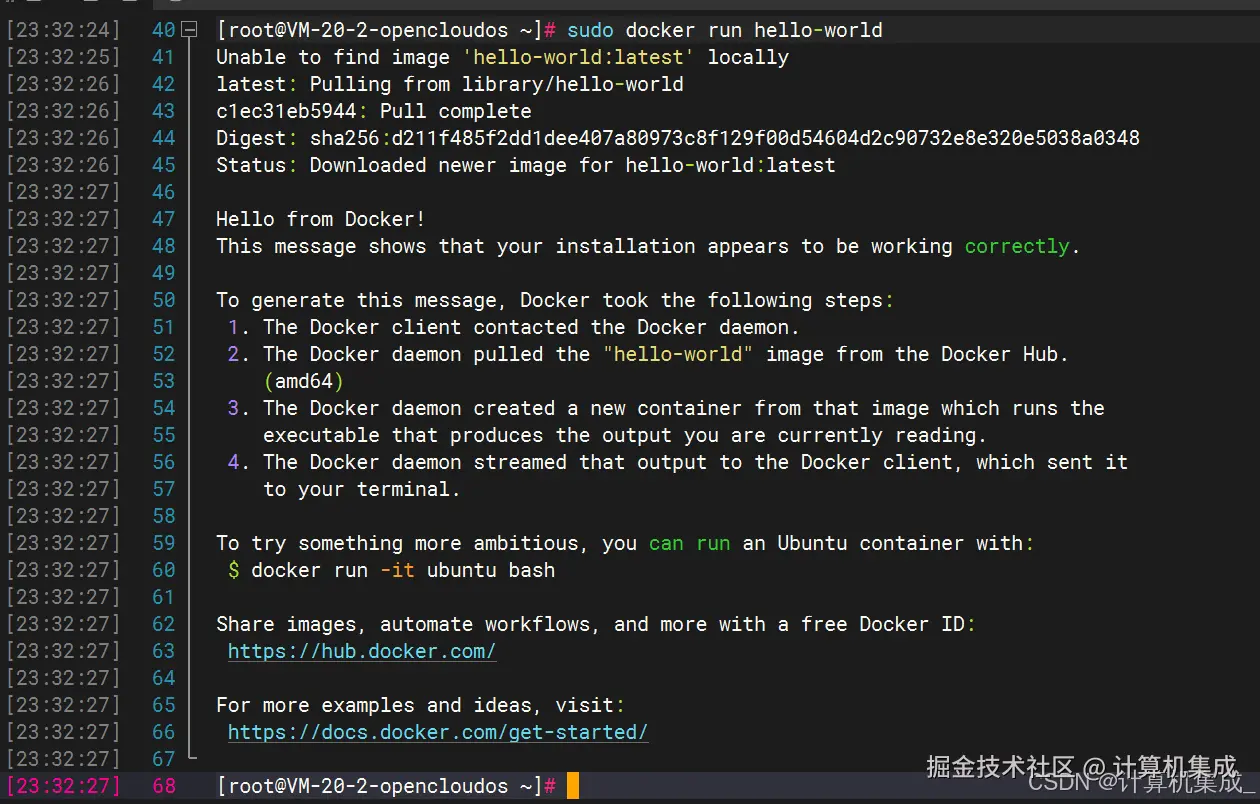Click the pink [23:32:27] timestamp on line 68
Viewport: 1260px width, 804px height.
(x=62, y=786)
